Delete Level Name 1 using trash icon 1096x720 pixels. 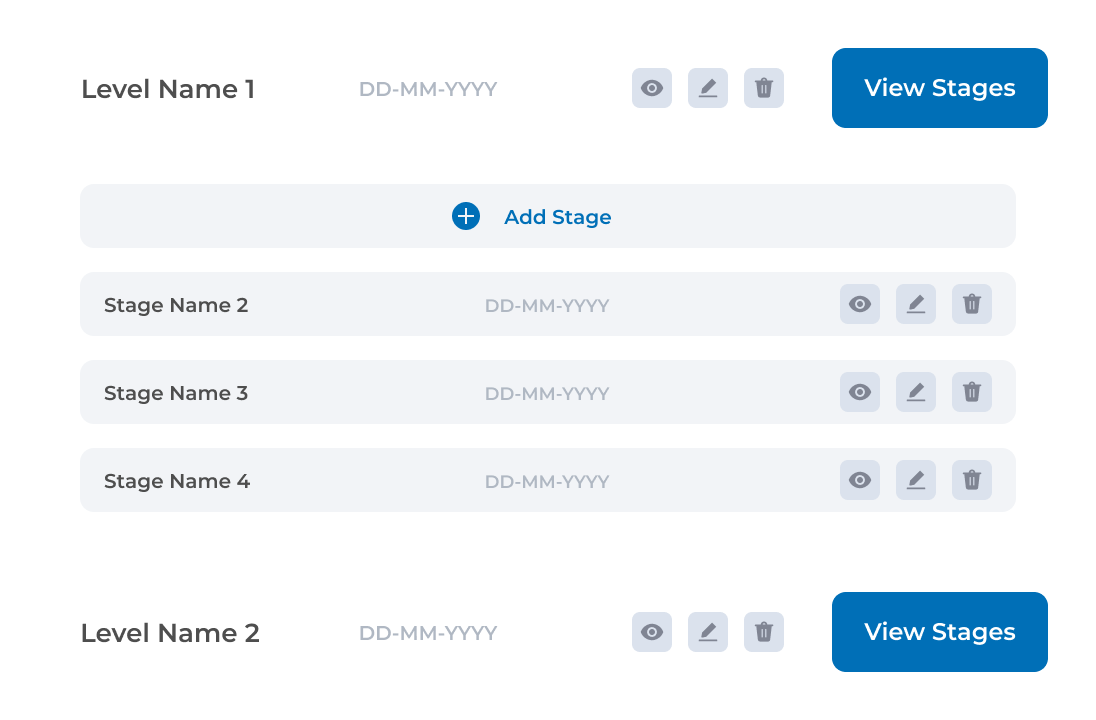(x=763, y=88)
